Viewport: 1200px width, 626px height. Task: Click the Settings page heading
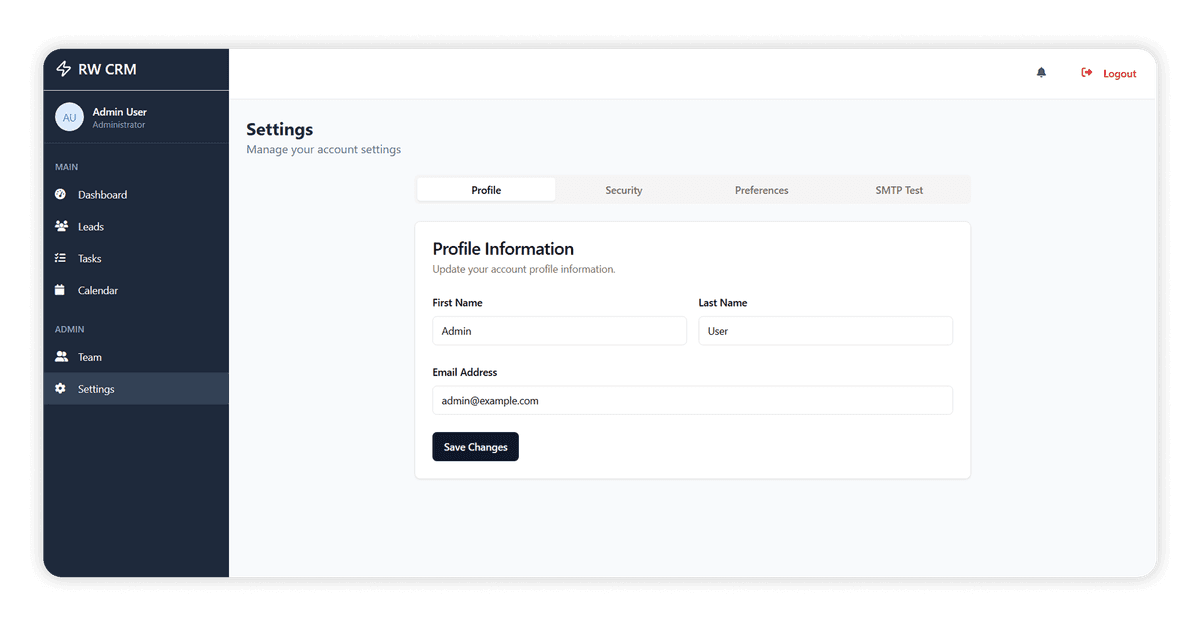[x=280, y=129]
